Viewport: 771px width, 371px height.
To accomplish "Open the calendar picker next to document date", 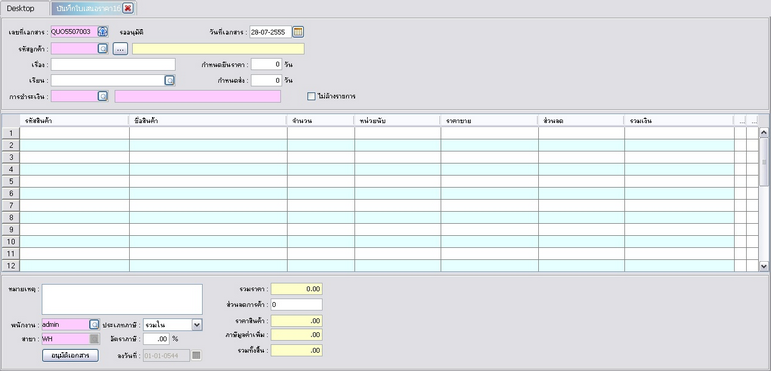I will [x=298, y=32].
